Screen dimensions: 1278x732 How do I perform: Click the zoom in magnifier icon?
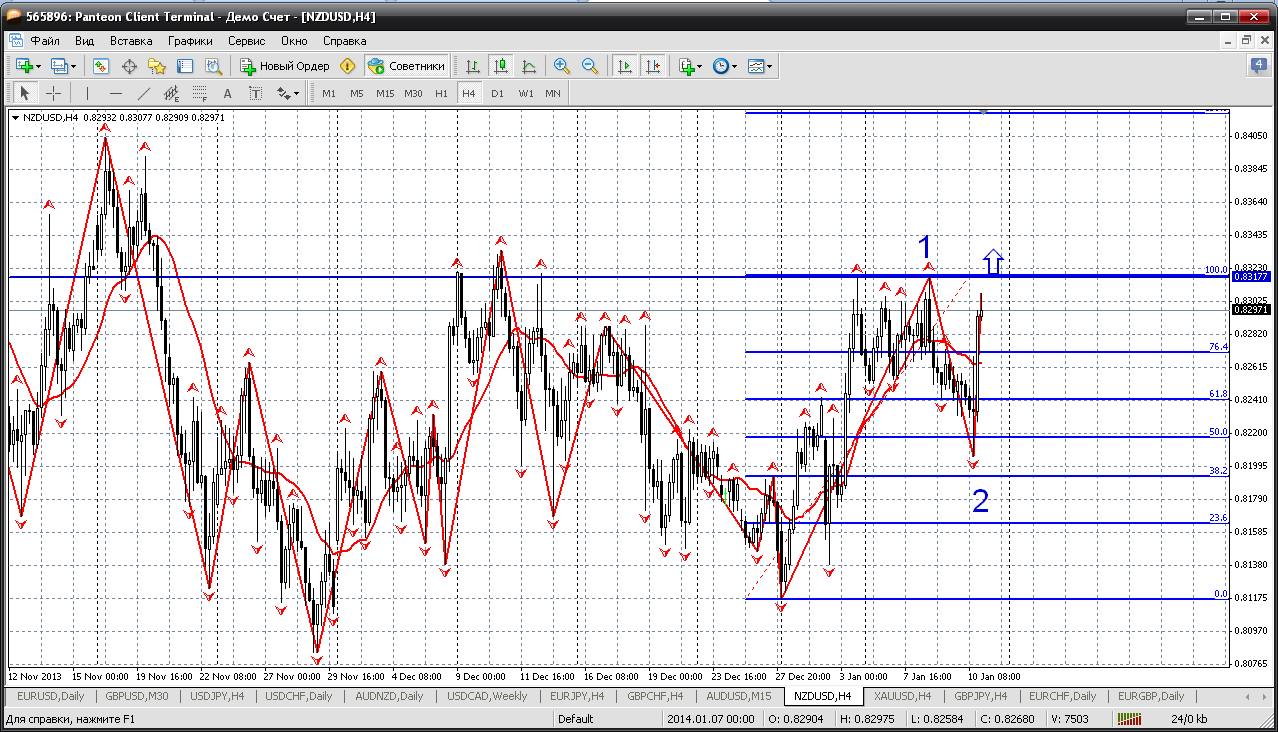coord(562,66)
